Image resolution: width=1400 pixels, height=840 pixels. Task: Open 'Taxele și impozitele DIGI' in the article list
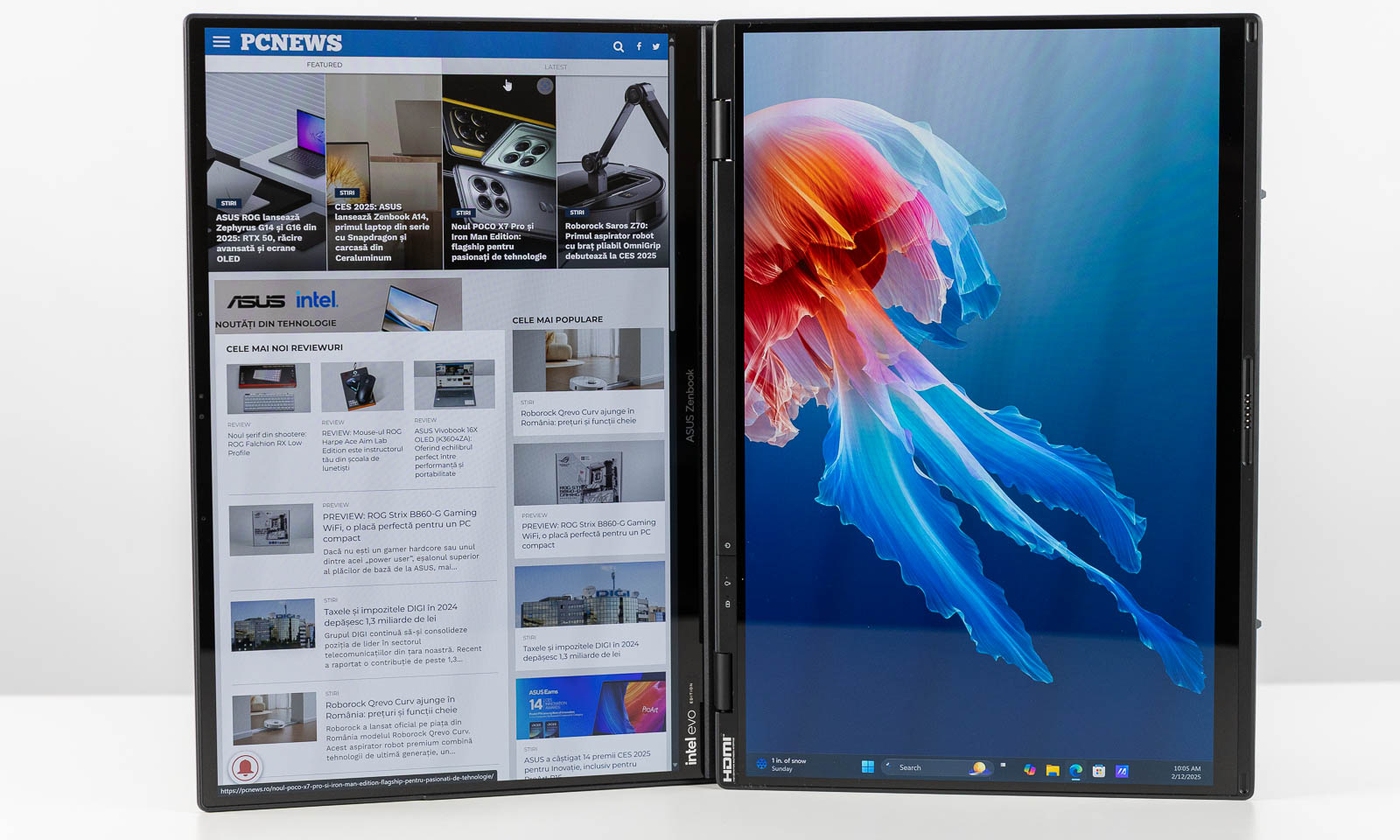click(390, 613)
